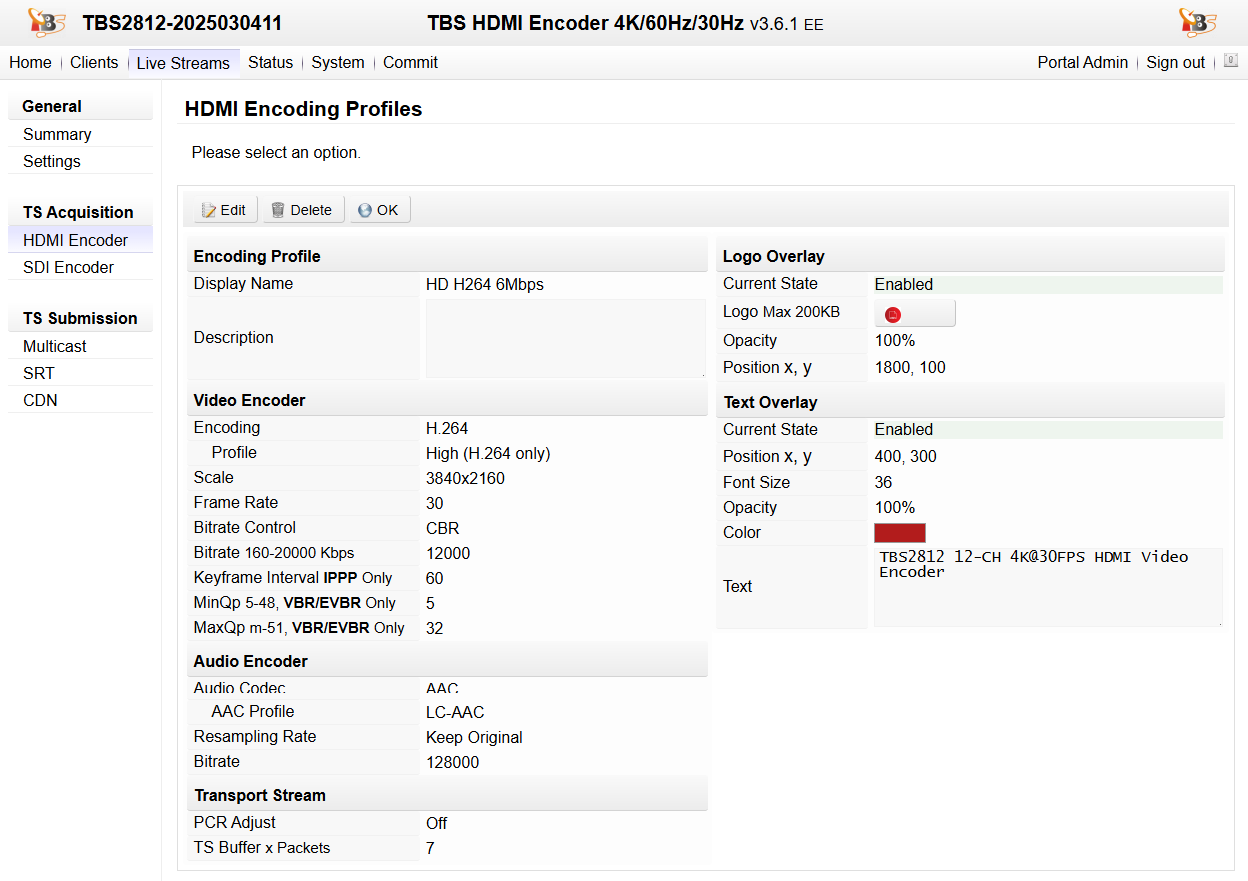Click the Sign out link

[1175, 62]
